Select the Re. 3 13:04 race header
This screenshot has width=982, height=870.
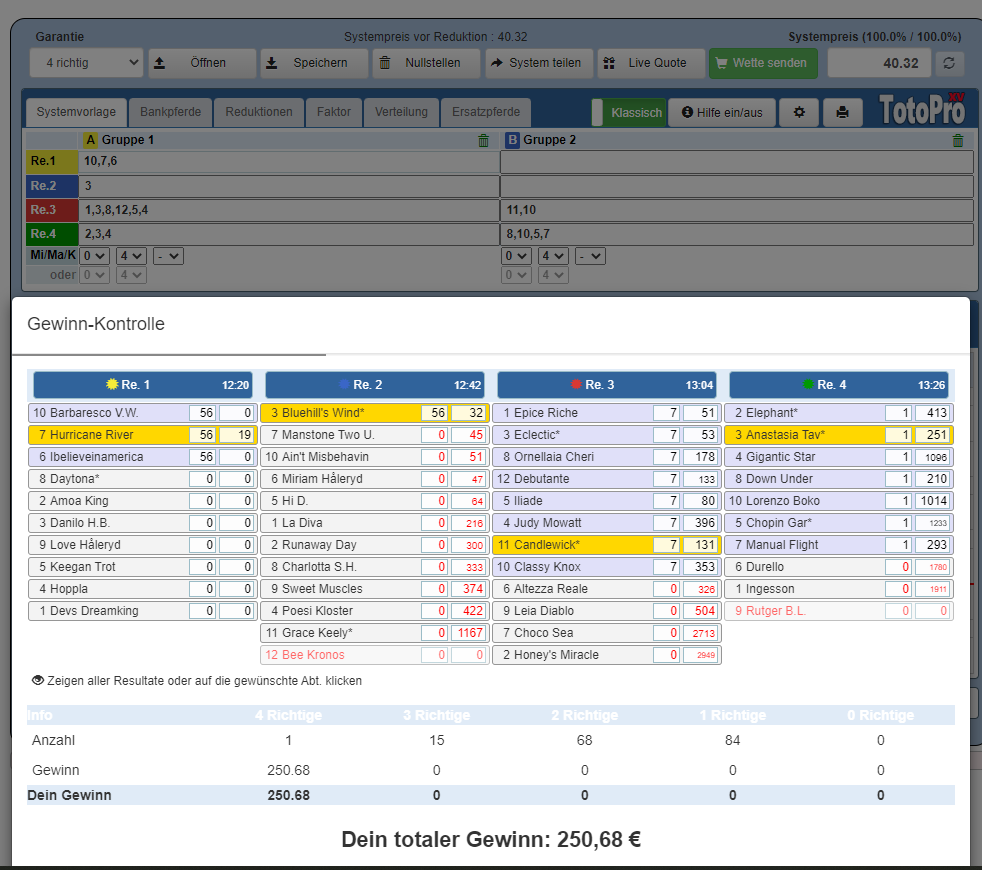click(607, 385)
